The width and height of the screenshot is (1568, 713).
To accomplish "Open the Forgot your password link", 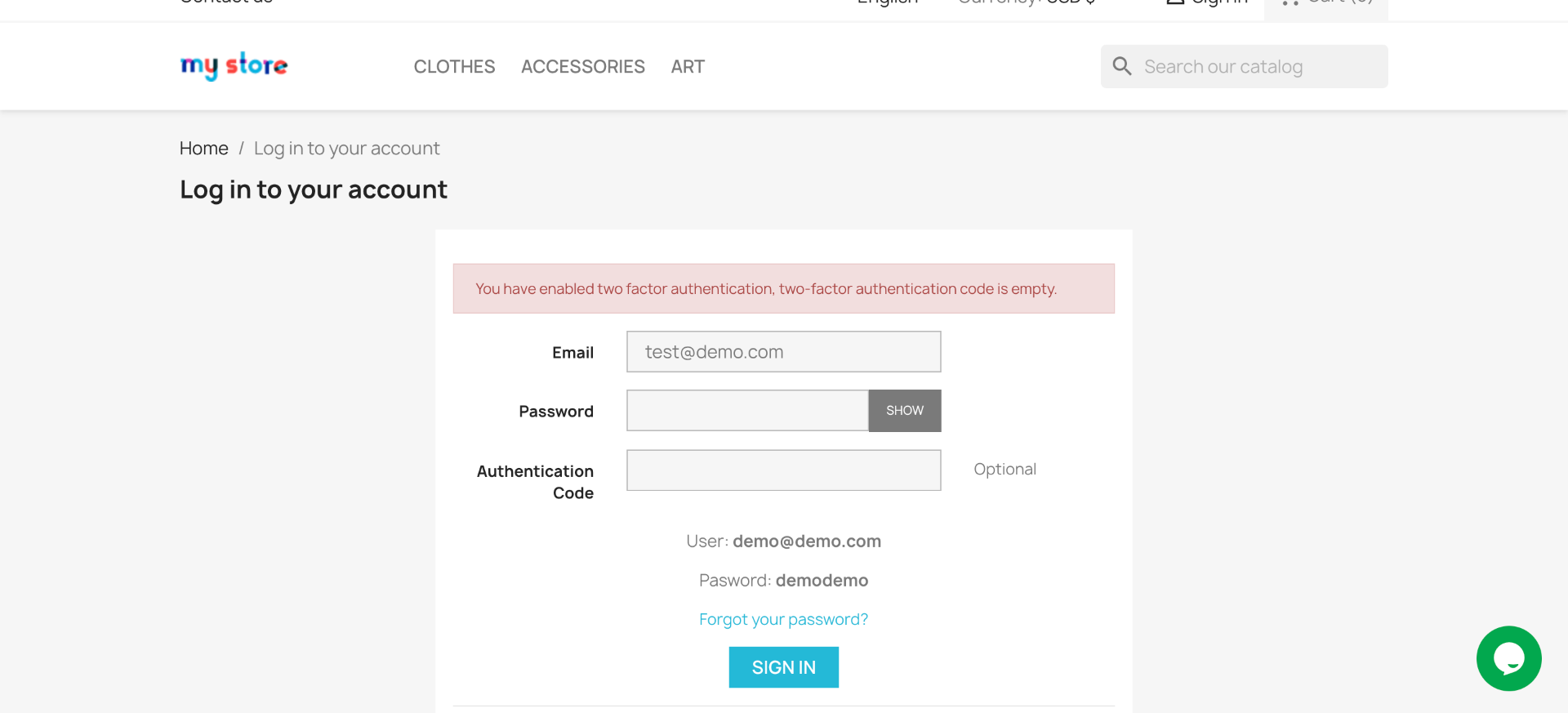I will [x=783, y=619].
